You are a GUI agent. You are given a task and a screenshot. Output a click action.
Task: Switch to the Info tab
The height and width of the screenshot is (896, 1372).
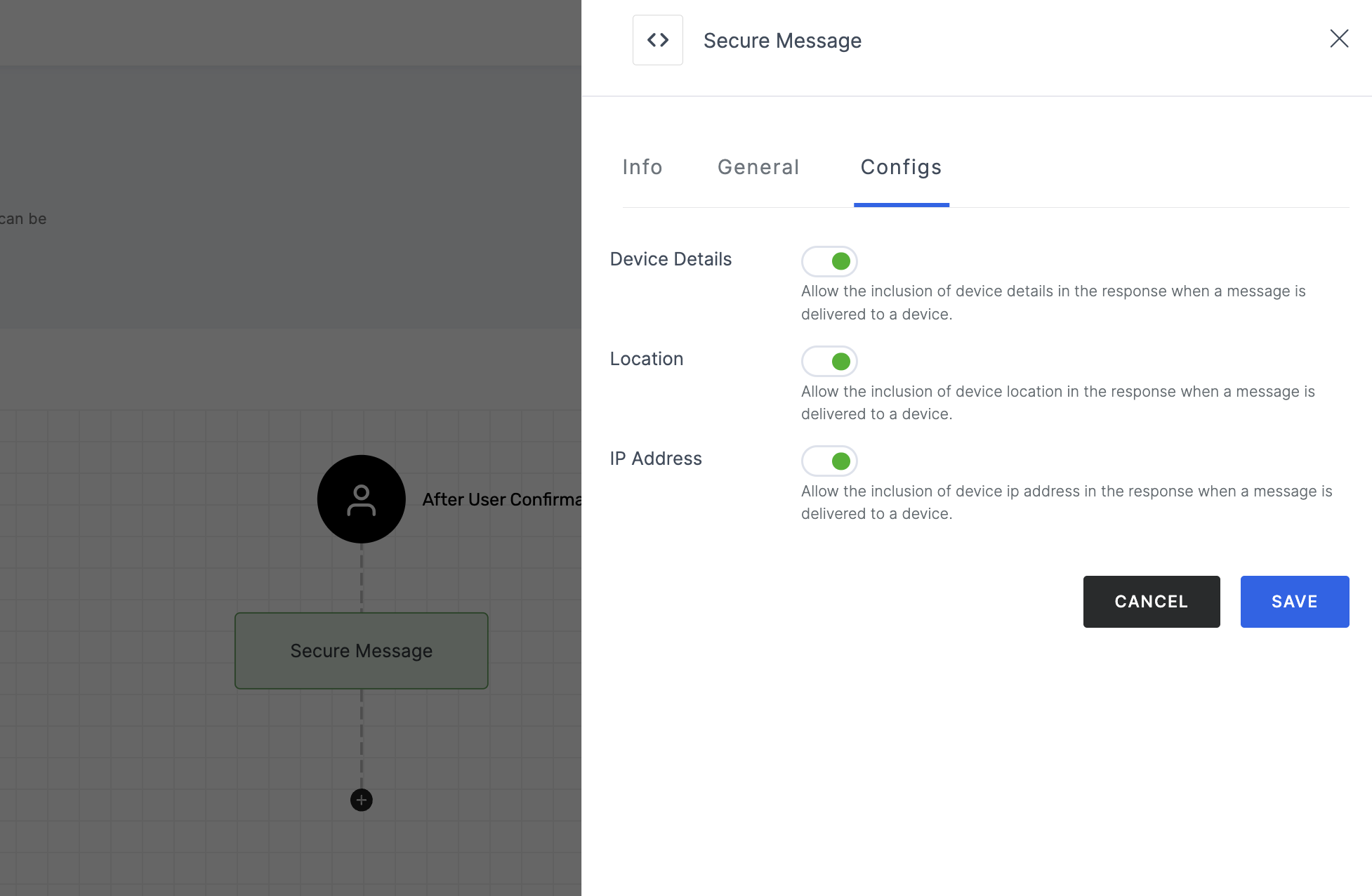[642, 167]
